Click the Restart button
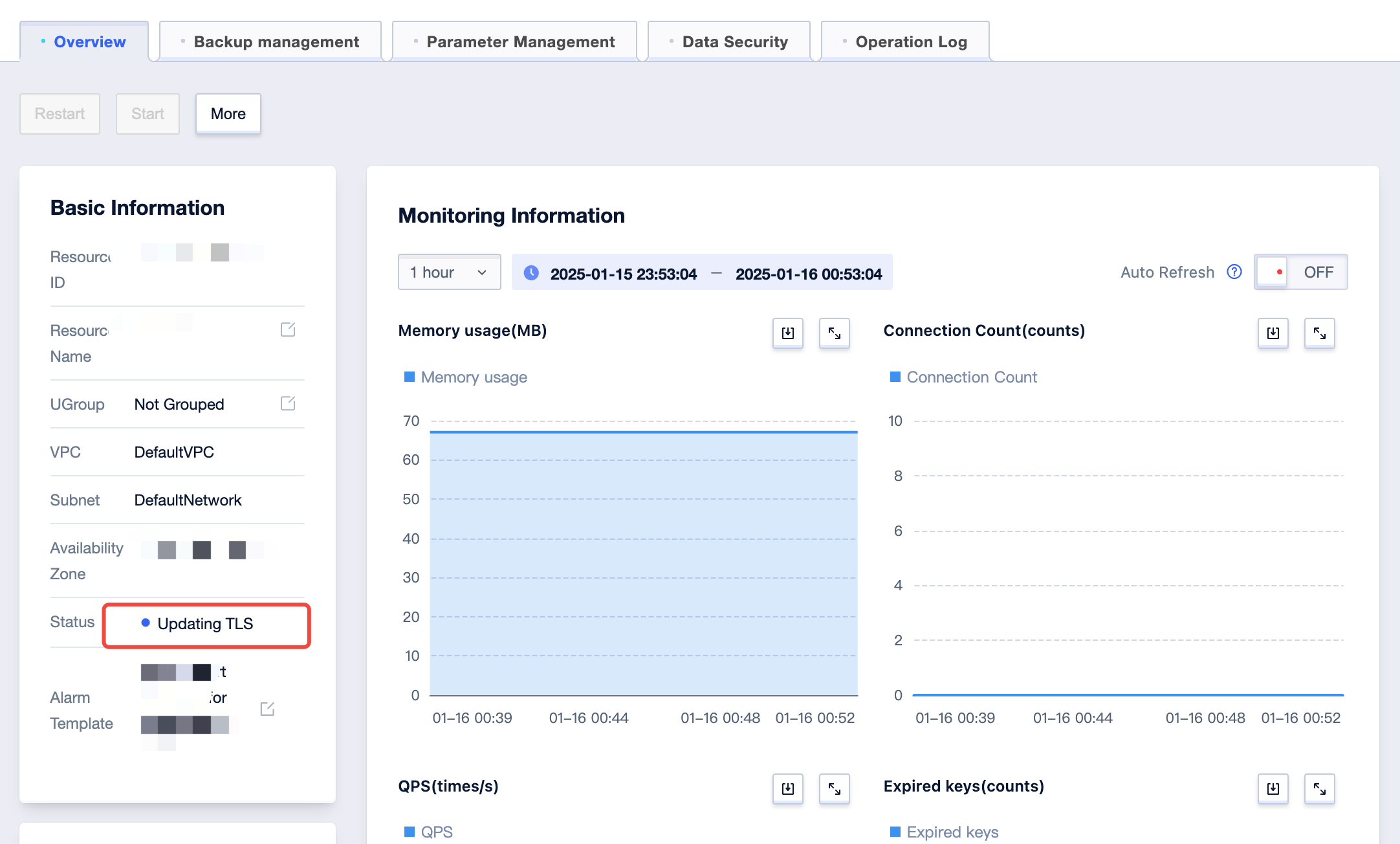 (x=60, y=114)
